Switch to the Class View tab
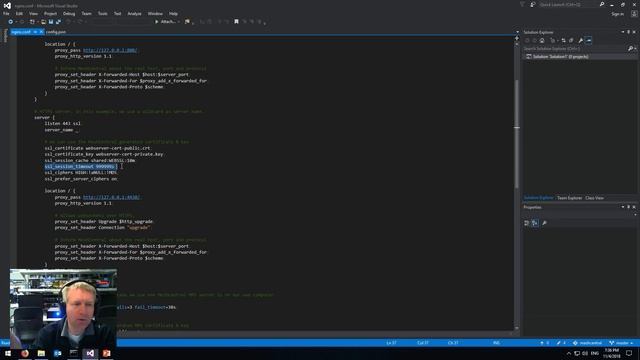This screenshot has height=360, width=640. tap(594, 198)
